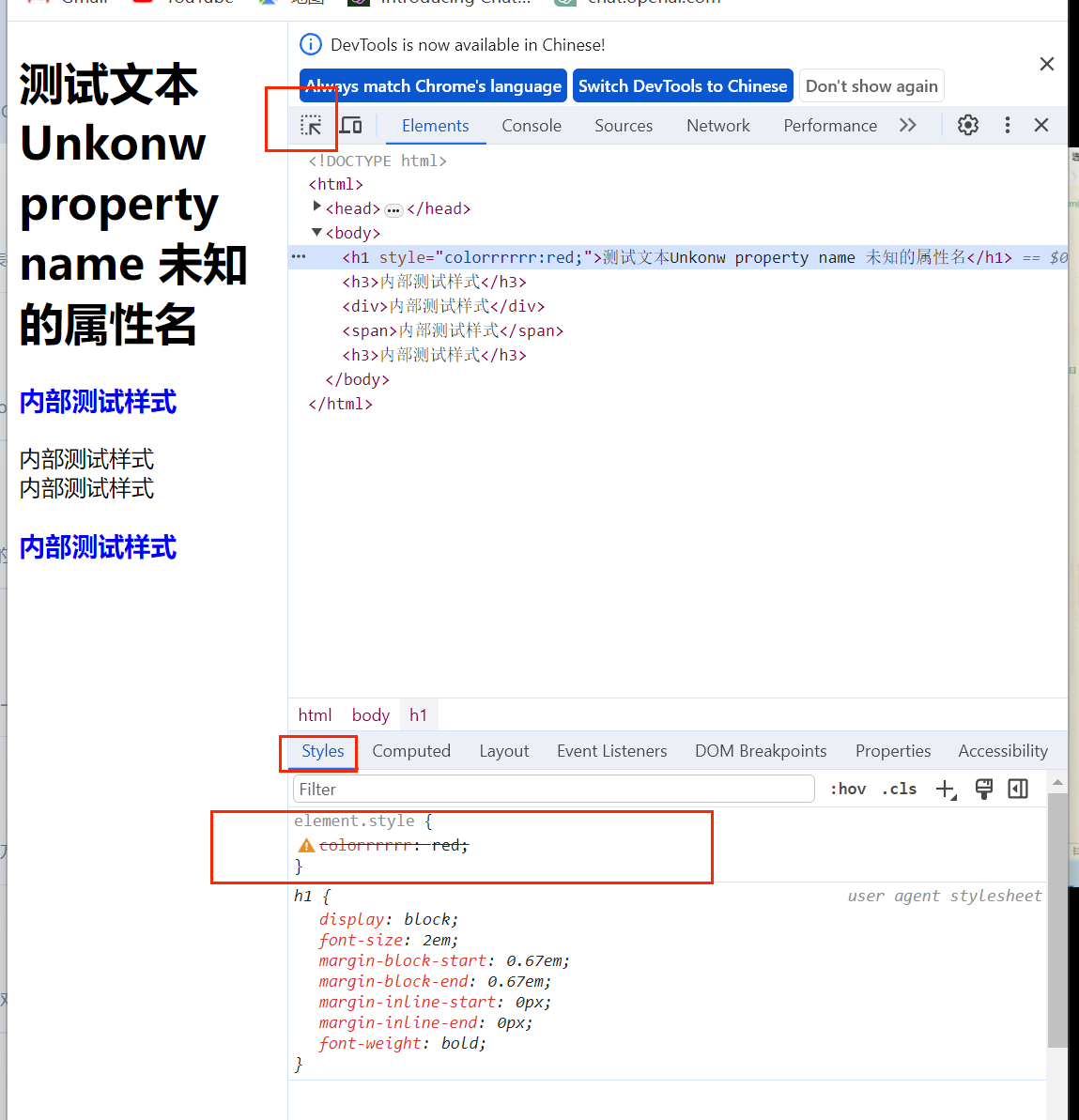
Task: Select the Styles pane tab
Action: pyautogui.click(x=322, y=751)
